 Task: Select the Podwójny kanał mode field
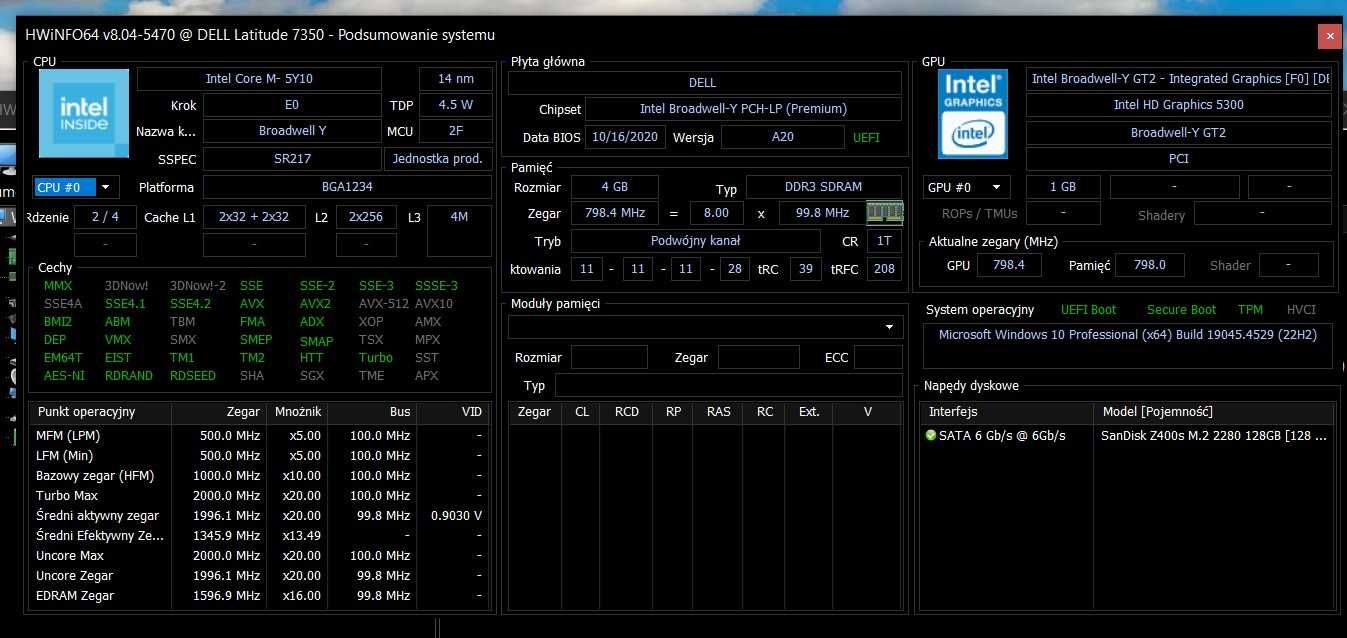695,241
